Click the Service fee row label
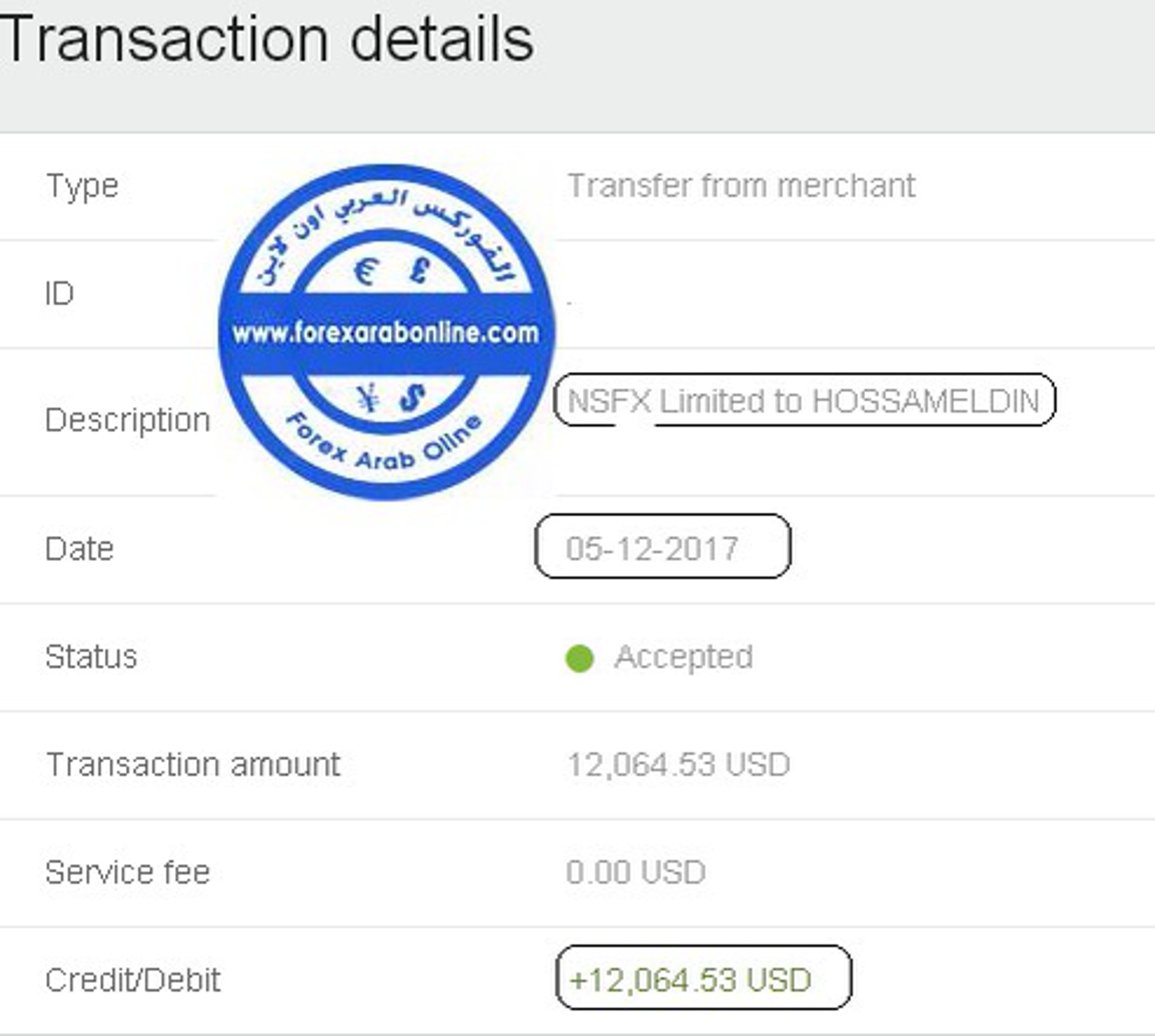The image size is (1155, 1036). click(128, 872)
